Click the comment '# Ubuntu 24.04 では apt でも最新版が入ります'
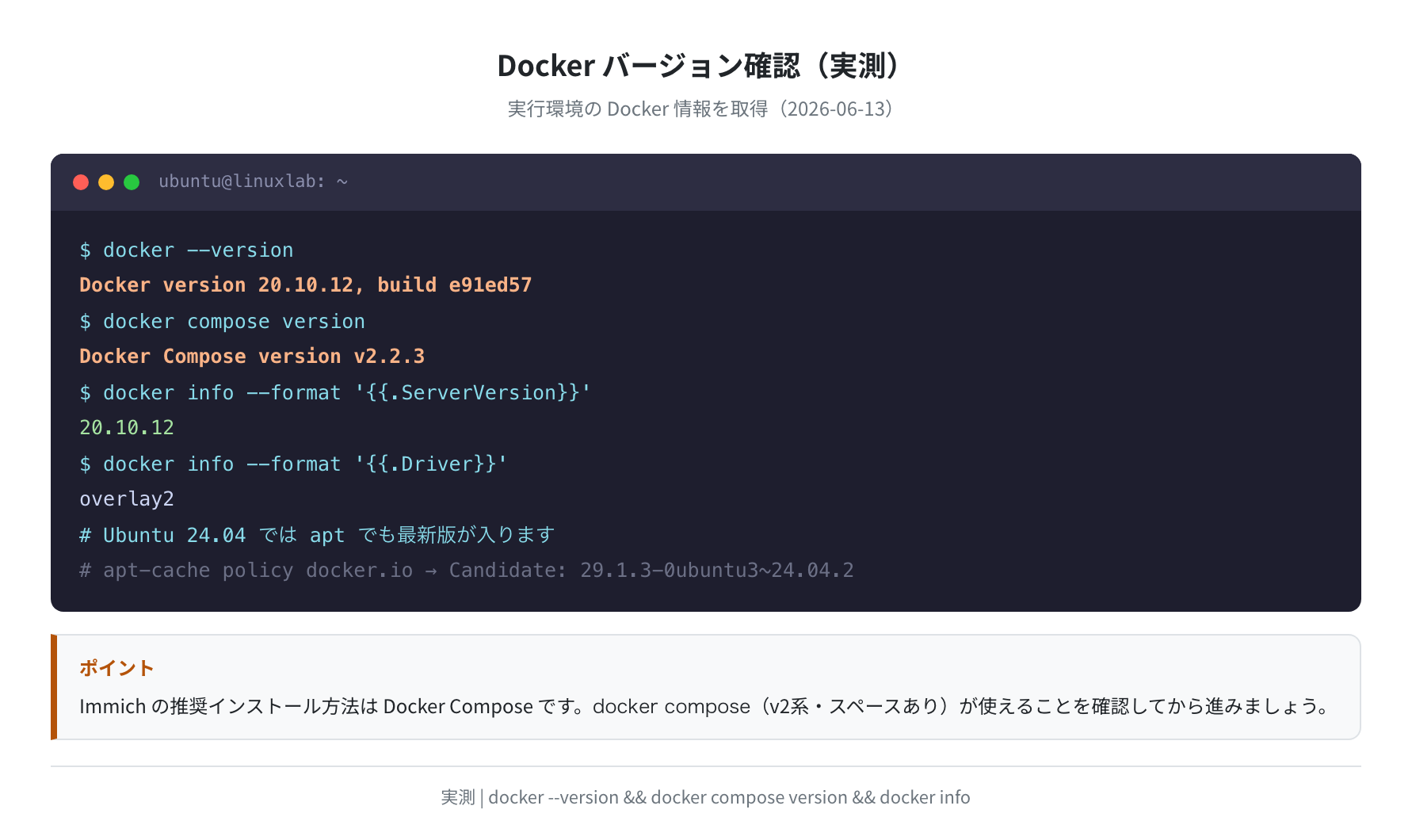 317,535
